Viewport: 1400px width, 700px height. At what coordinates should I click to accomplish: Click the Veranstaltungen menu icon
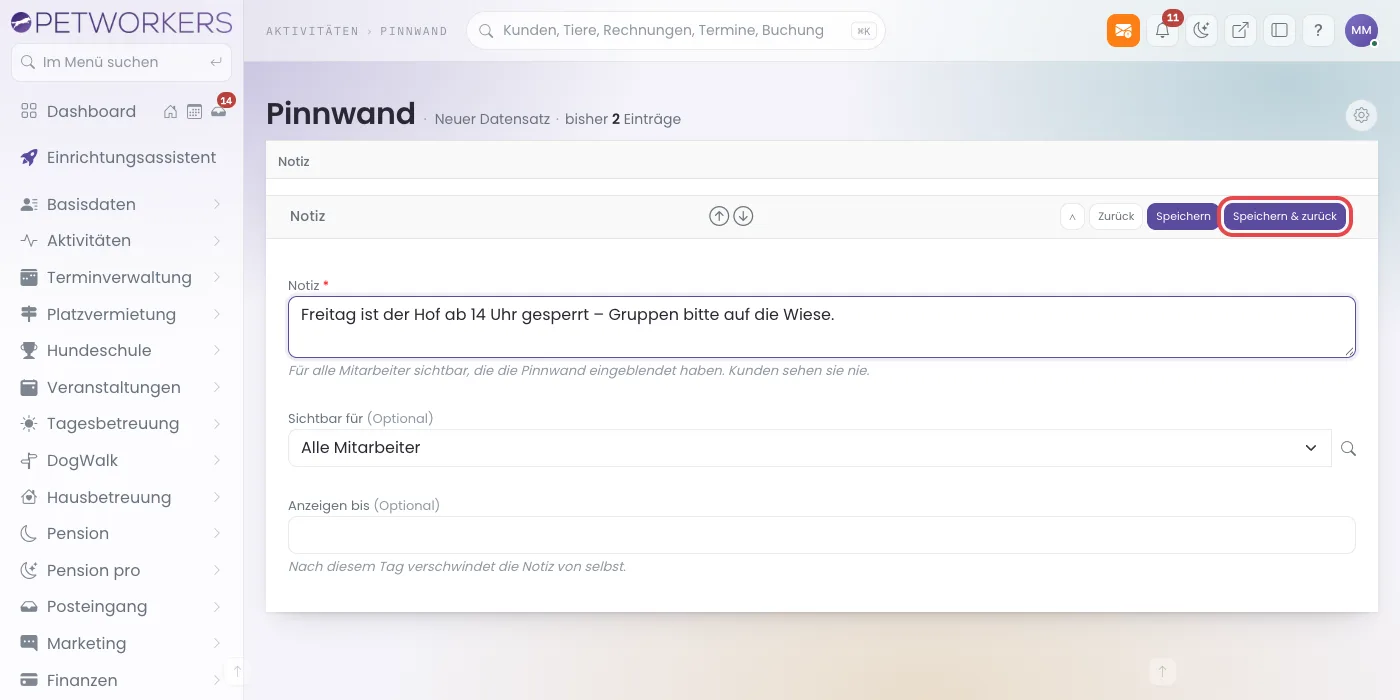(29, 387)
